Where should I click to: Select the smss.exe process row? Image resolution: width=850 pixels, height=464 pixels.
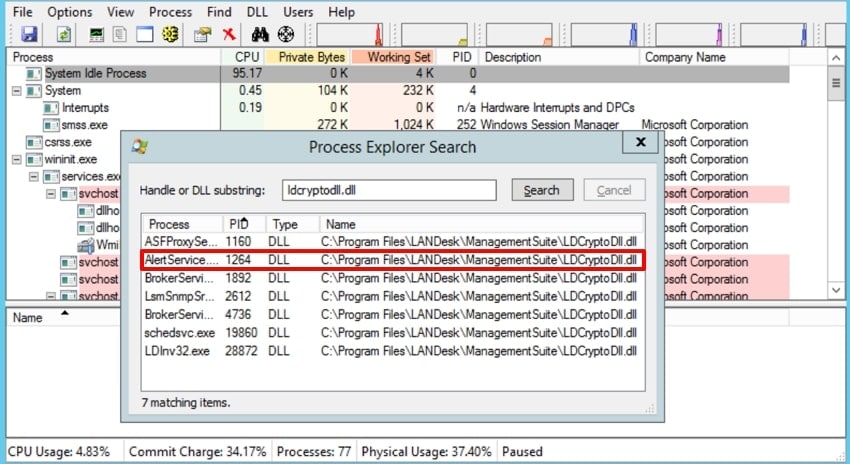click(398, 125)
